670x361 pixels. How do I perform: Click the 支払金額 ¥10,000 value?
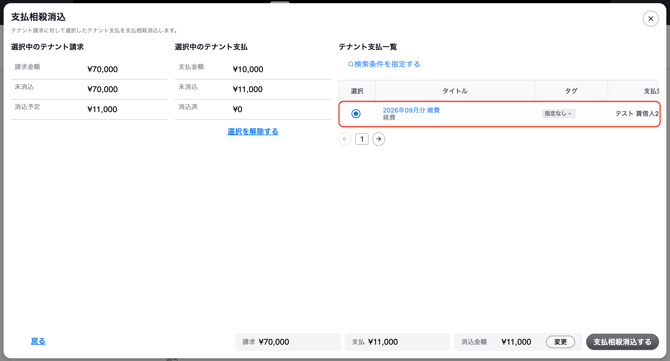[248, 69]
